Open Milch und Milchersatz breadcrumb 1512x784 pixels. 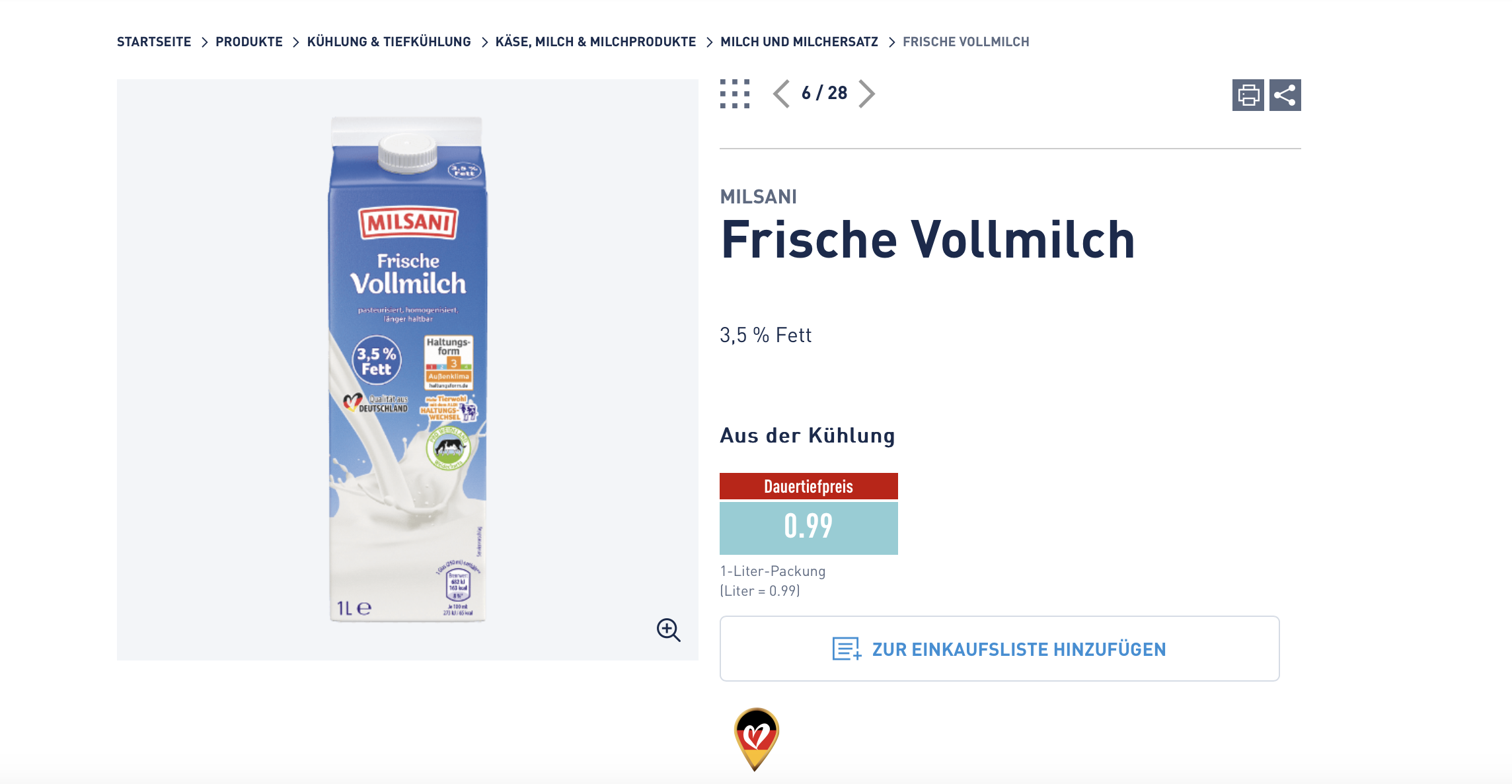799,42
